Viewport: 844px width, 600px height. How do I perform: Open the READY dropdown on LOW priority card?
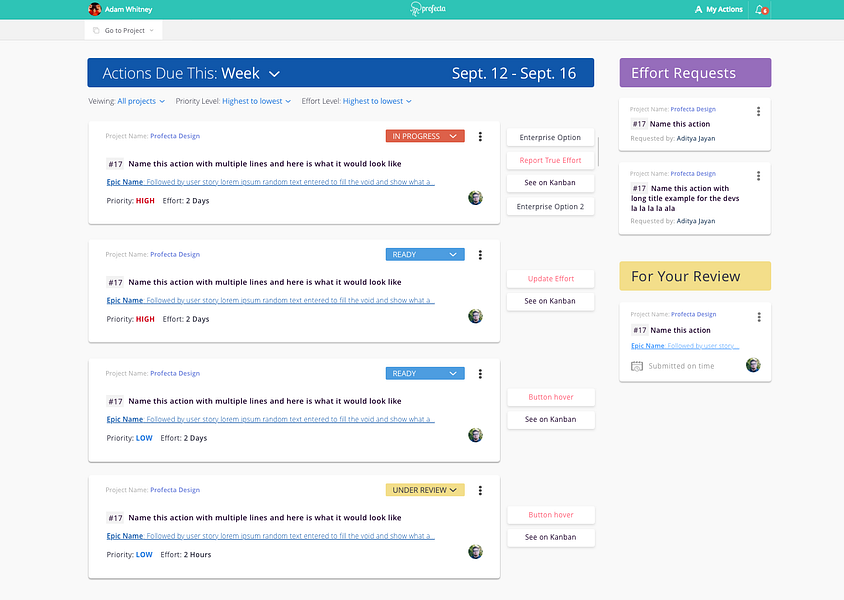click(425, 373)
